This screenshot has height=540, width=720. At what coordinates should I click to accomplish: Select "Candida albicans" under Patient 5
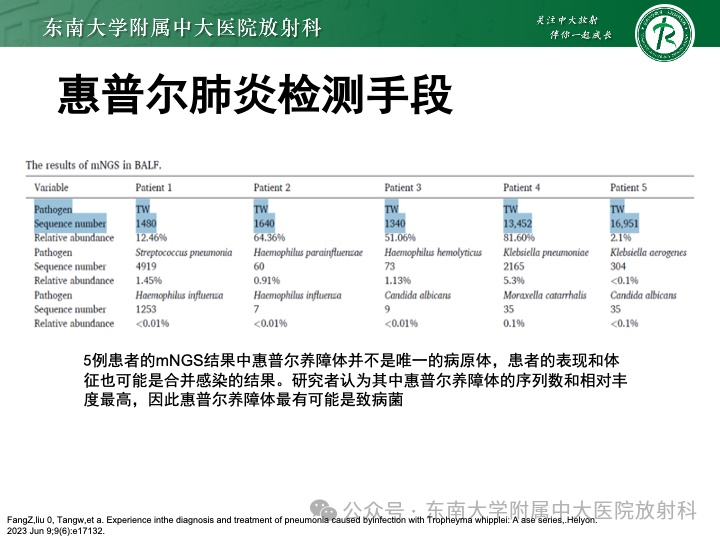(643, 295)
